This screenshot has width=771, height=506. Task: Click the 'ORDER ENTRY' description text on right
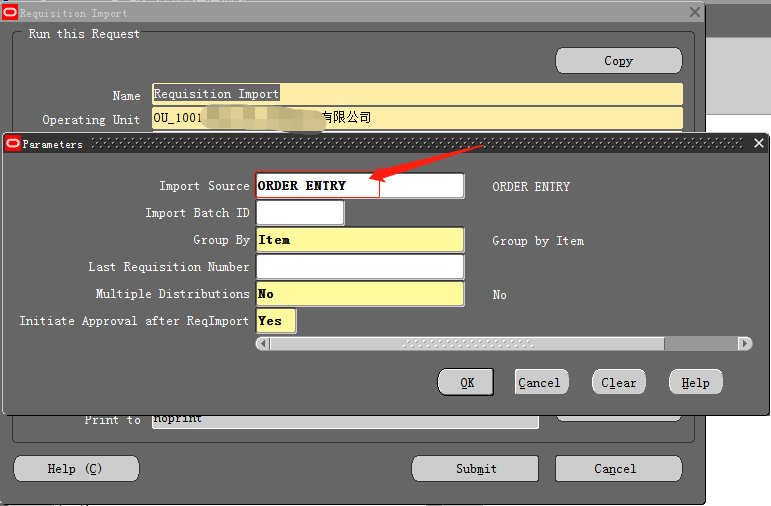531,187
